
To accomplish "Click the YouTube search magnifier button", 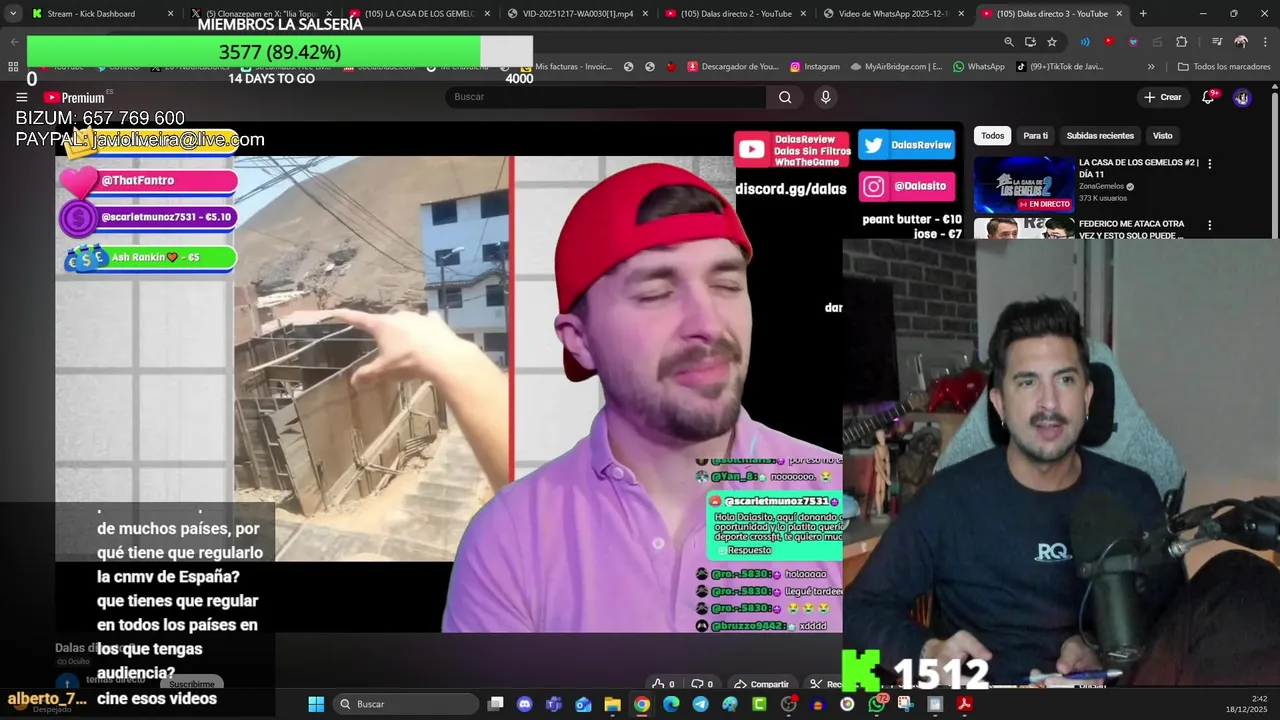I will [x=785, y=97].
